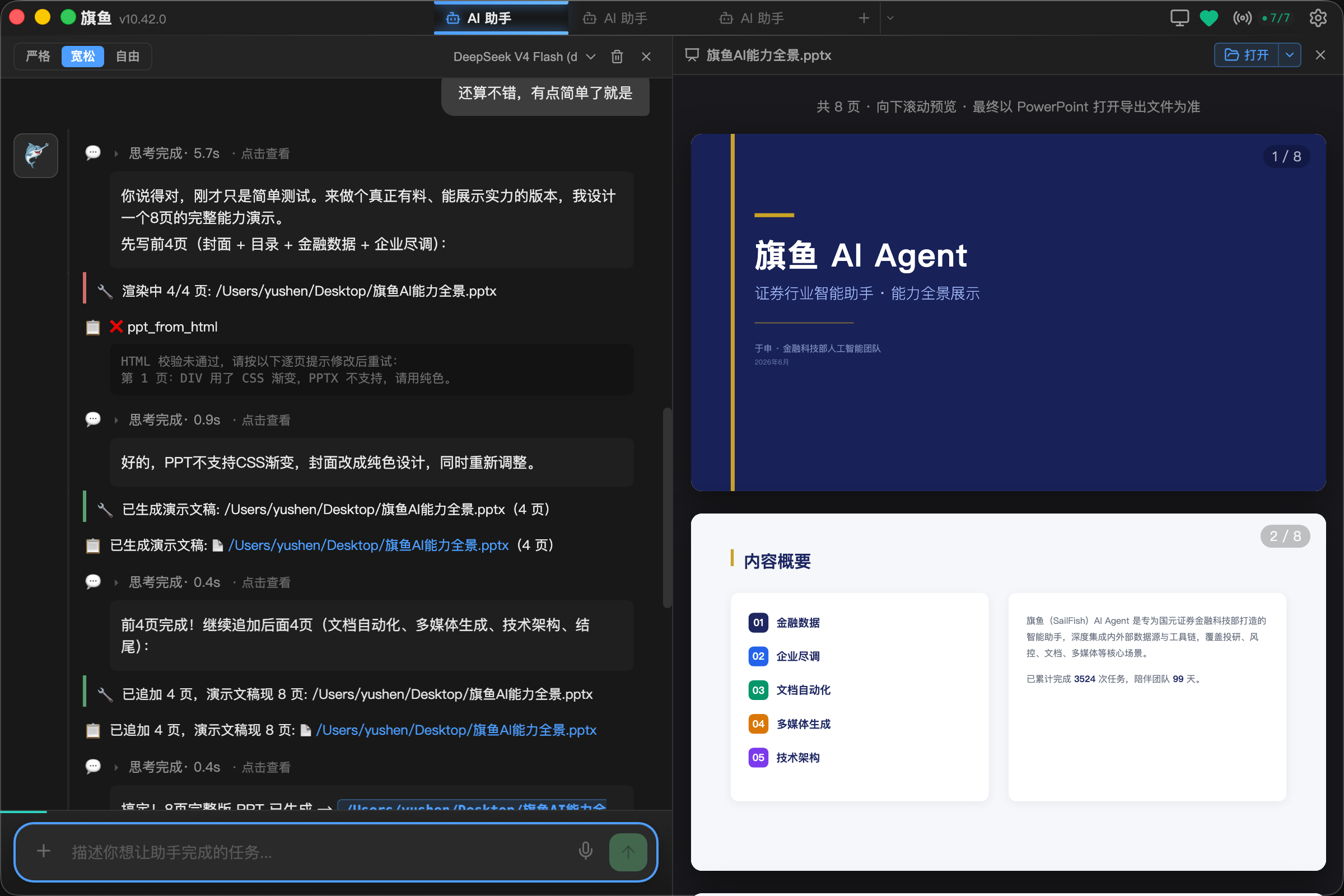The width and height of the screenshot is (1344, 896).
Task: Click the presentation icon beside the pptx filename
Action: tap(692, 55)
